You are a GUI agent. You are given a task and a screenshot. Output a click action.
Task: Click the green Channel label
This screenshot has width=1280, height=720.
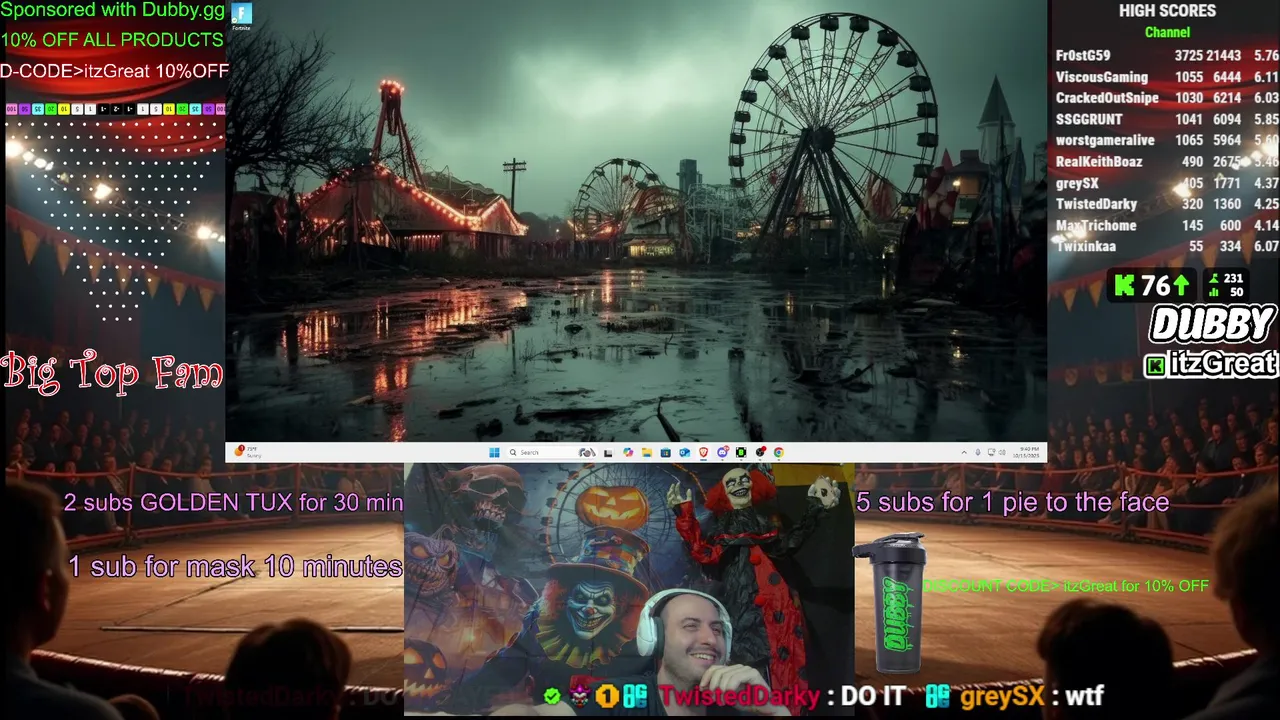[1167, 32]
